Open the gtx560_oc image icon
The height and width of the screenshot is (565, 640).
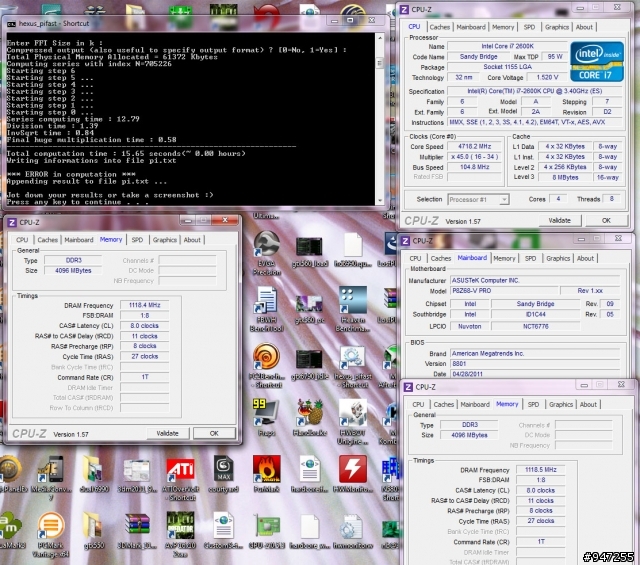click(310, 308)
